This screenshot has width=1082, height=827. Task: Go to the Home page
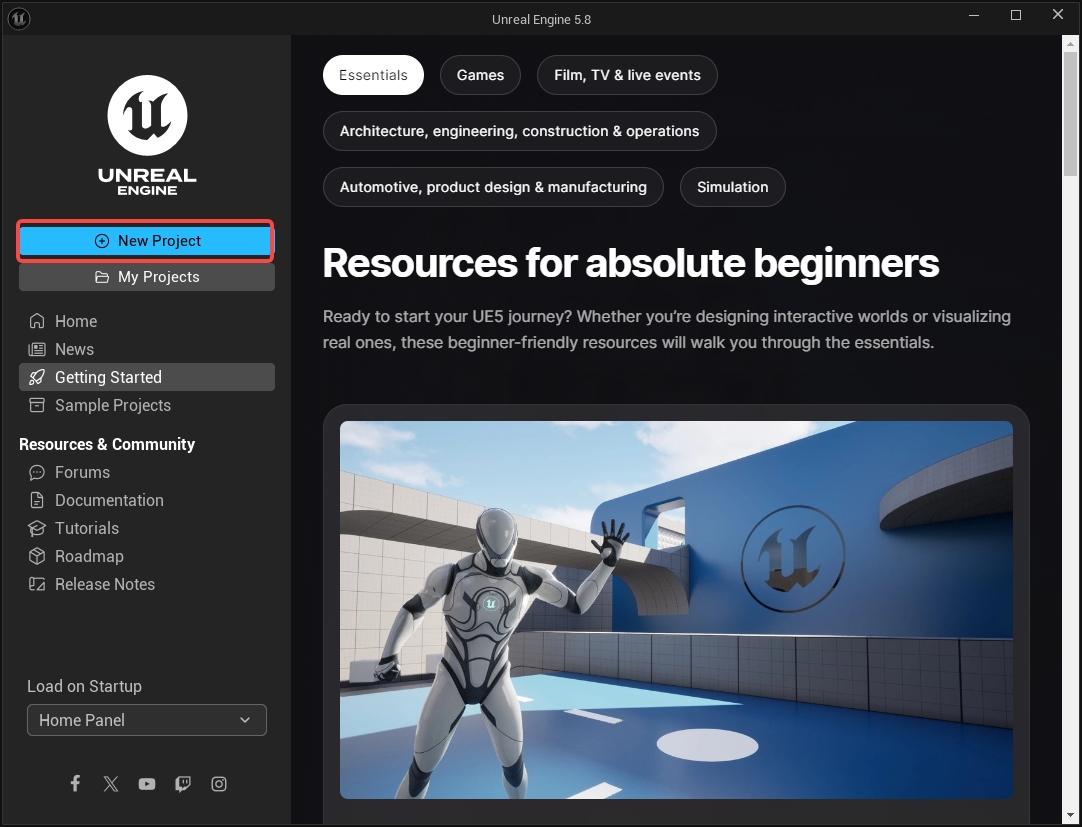147,321
